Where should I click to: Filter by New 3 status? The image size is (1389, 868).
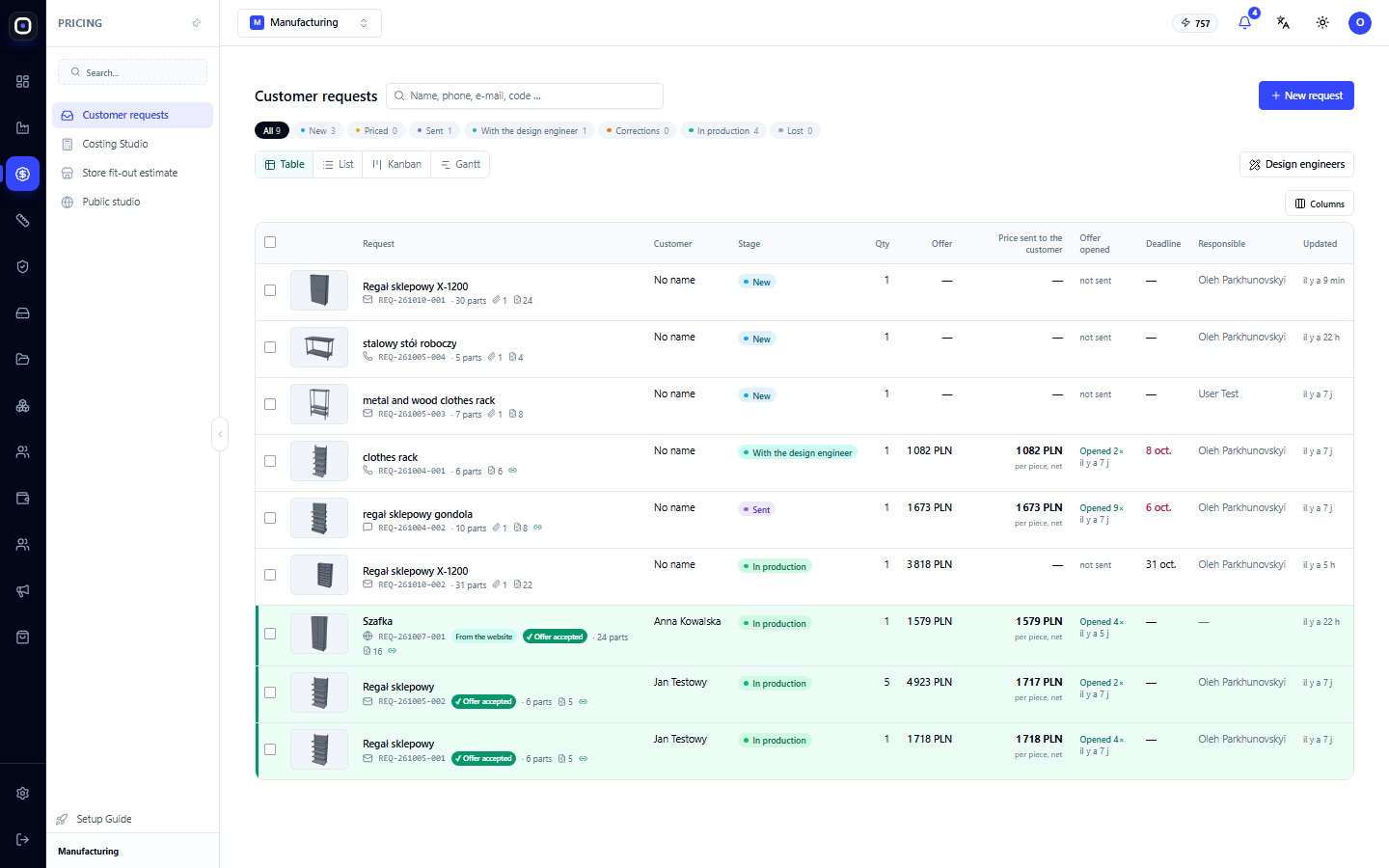pos(317,131)
